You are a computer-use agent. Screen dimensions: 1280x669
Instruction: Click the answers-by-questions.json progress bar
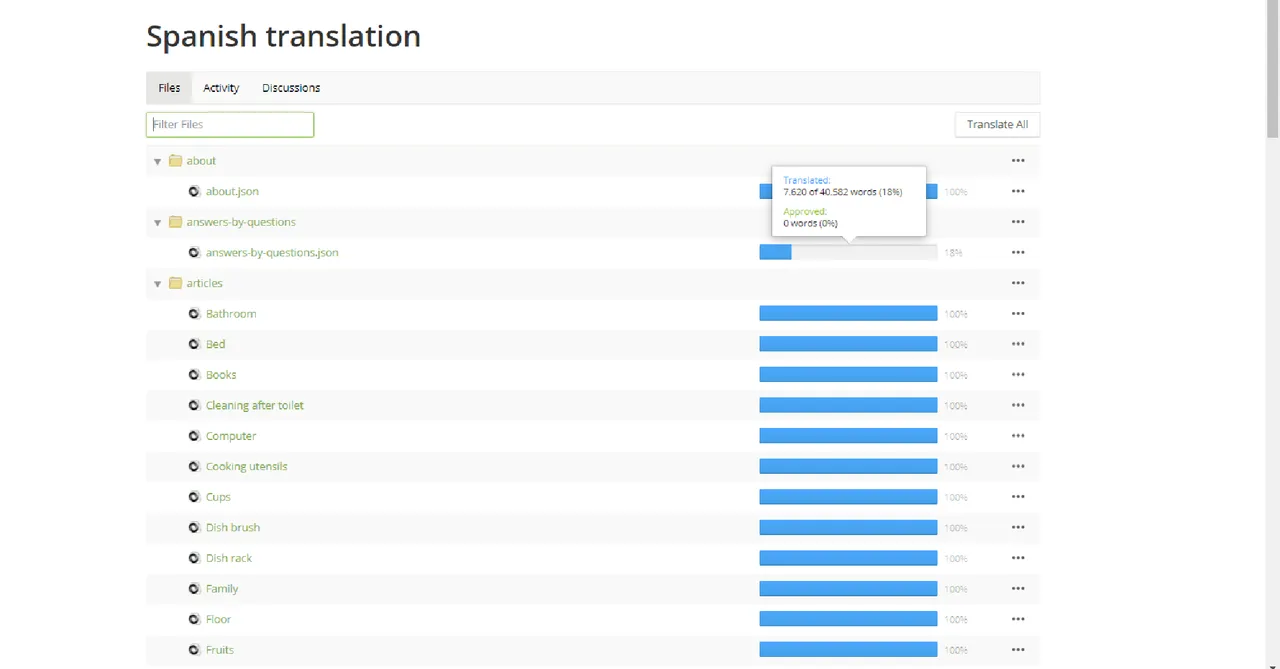[847, 252]
